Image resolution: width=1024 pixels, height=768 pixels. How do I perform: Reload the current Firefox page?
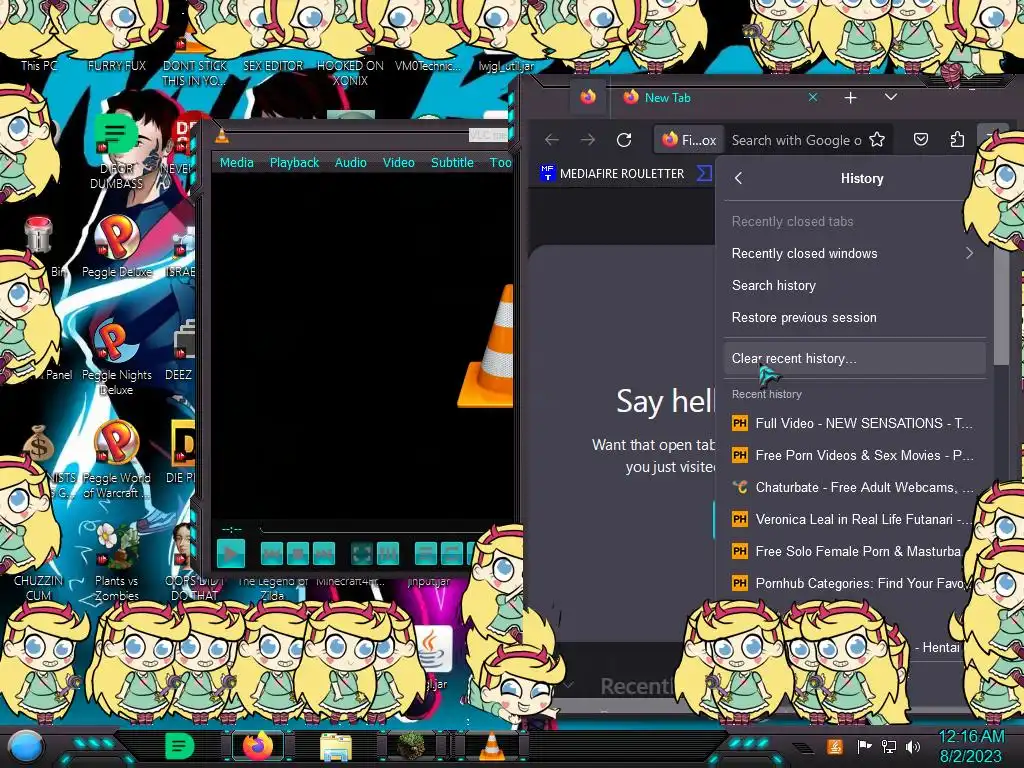[x=624, y=140]
